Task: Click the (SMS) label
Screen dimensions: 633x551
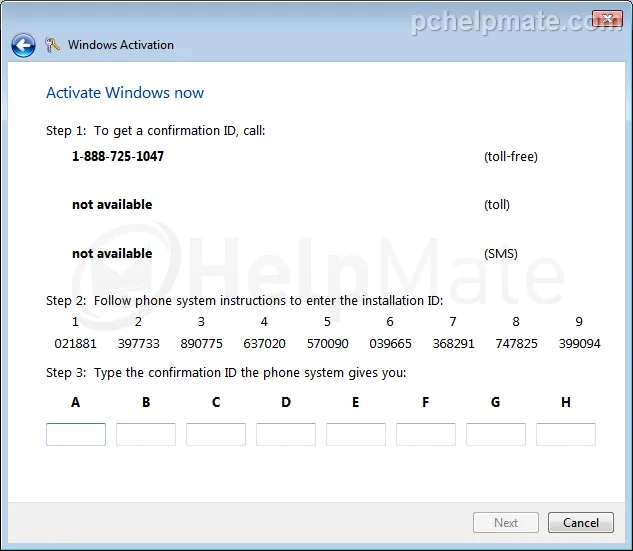Action: click(x=501, y=254)
